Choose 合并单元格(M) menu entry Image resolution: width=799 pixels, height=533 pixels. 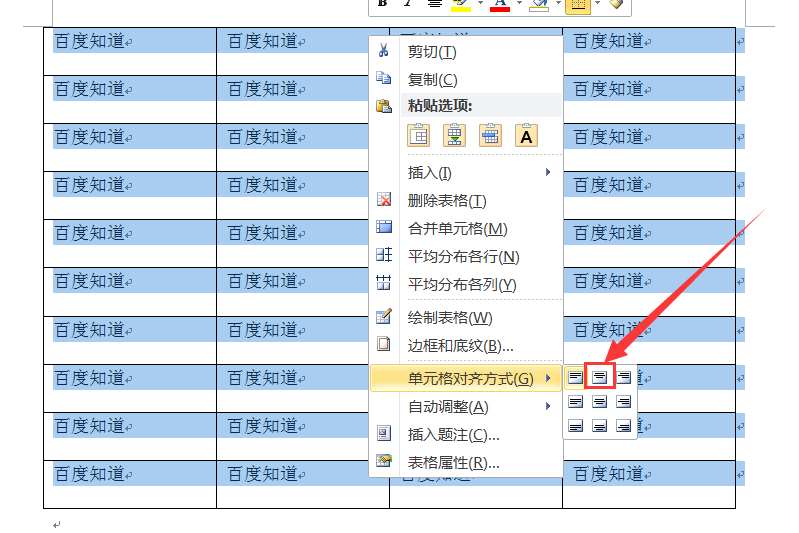pos(466,229)
